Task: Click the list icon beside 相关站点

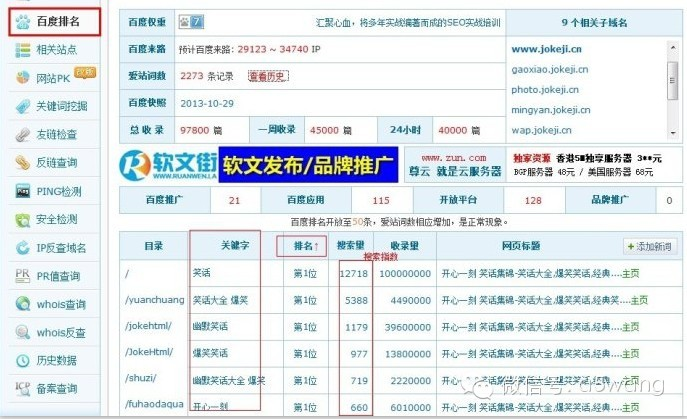Action: pos(23,50)
